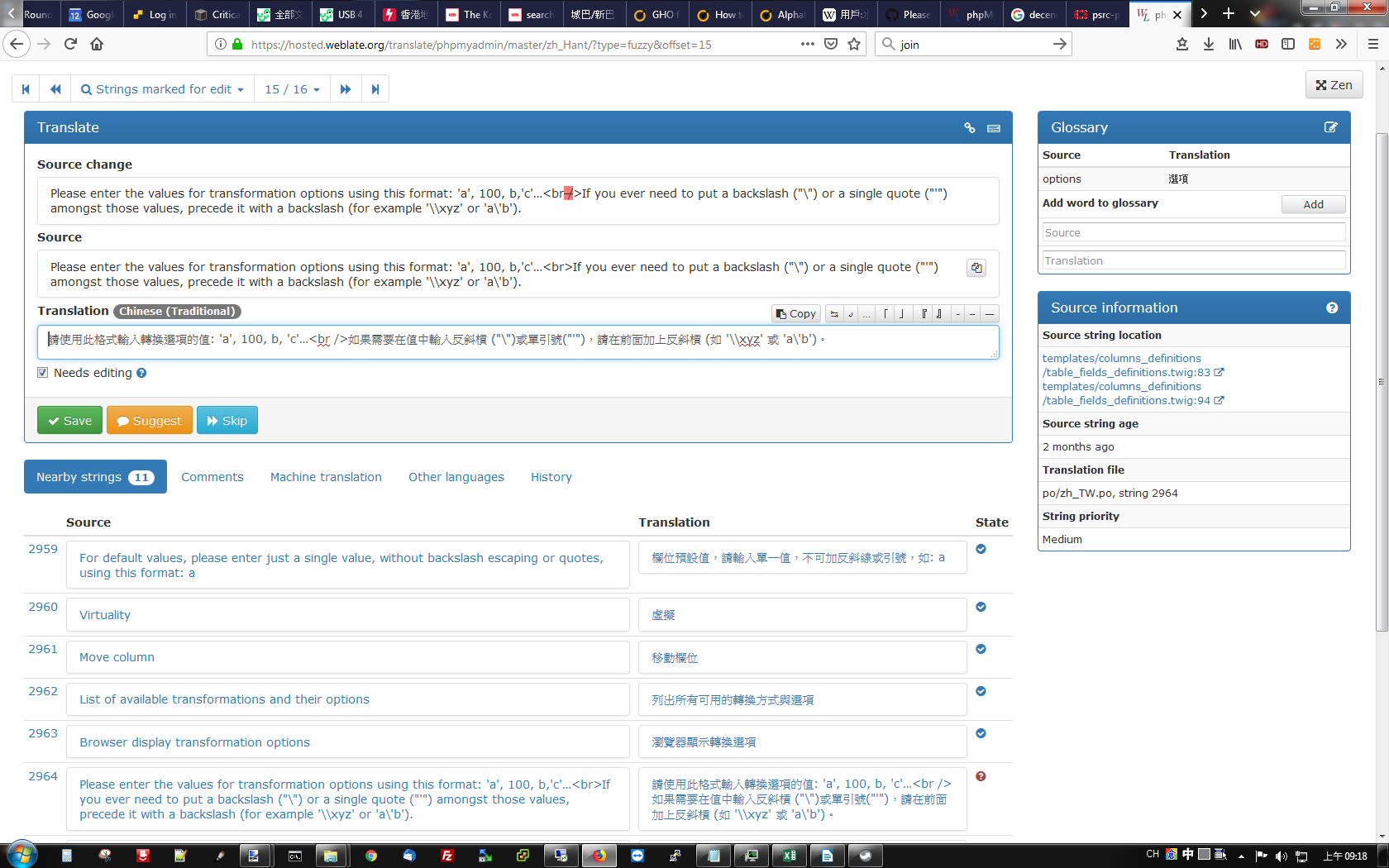This screenshot has width=1389, height=868.
Task: Edit the Glossary using its pencil icon
Action: (x=1331, y=127)
